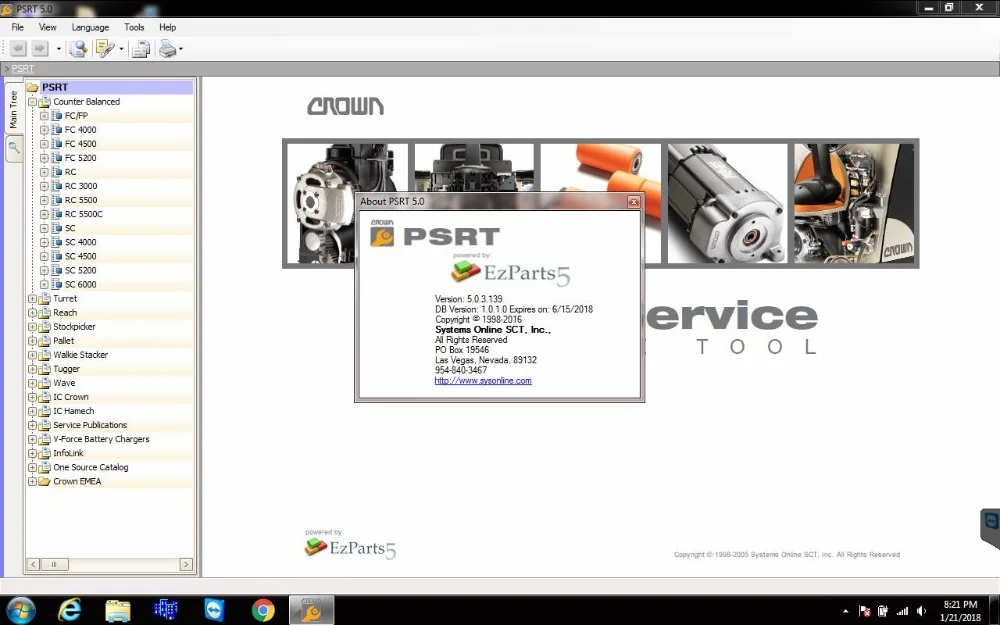Image resolution: width=1000 pixels, height=625 pixels.
Task: Select the IC Hamech tree item
Action: tap(73, 411)
